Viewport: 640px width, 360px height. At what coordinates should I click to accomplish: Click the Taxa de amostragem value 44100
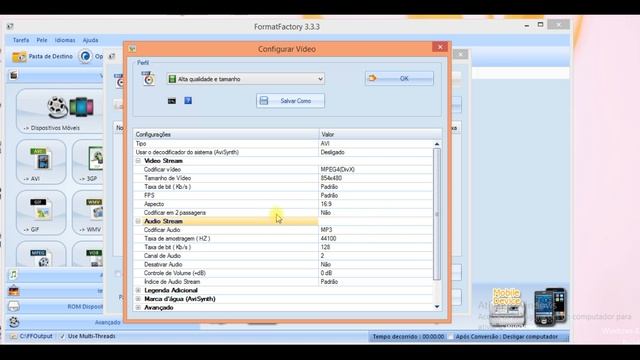click(328, 238)
